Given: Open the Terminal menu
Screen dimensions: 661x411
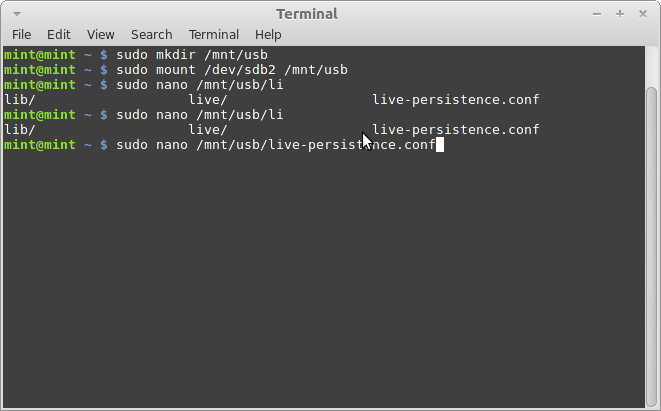Looking at the screenshot, I should click(x=213, y=34).
